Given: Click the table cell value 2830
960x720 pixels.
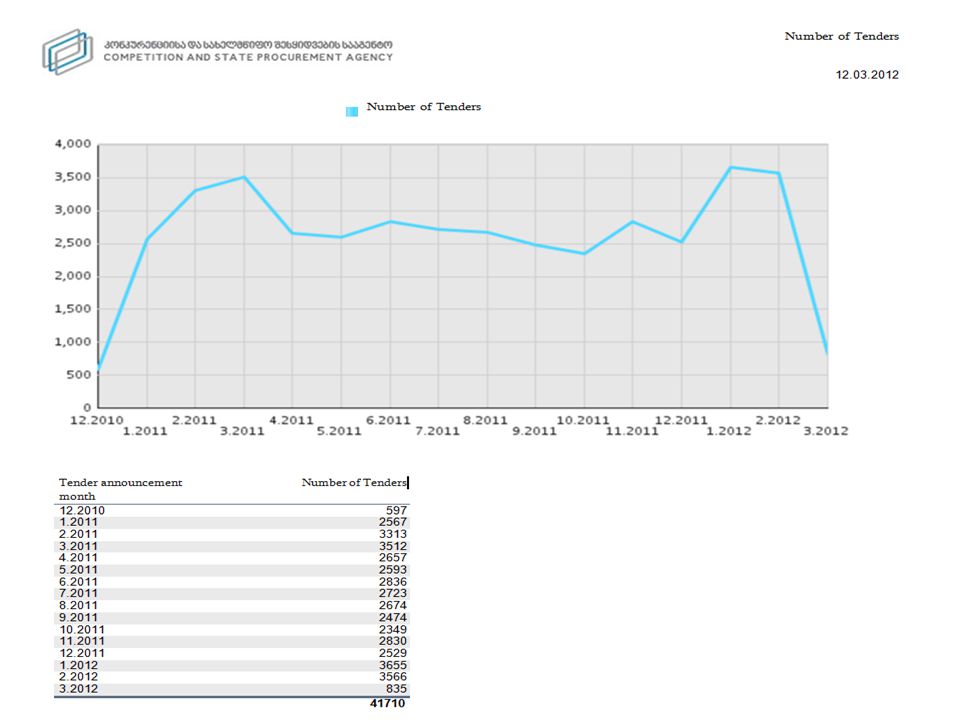Looking at the screenshot, I should click(392, 641).
